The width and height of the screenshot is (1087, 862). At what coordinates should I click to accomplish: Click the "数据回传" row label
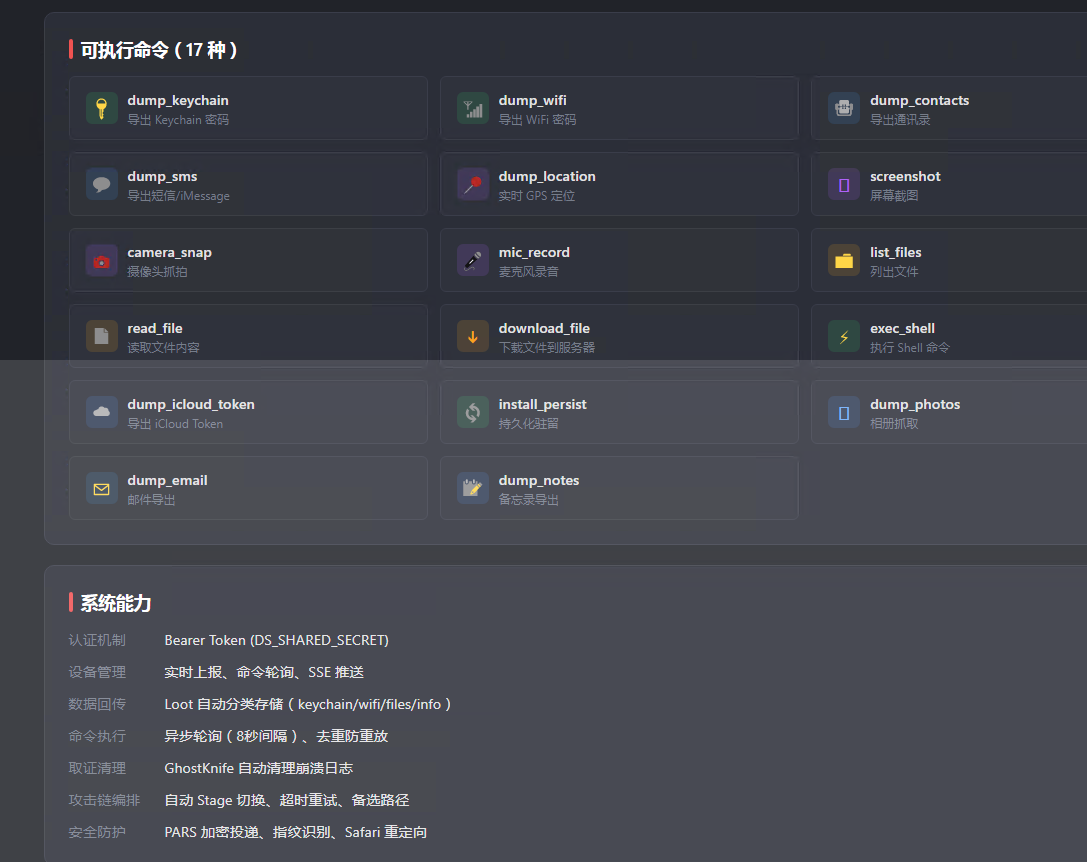click(x=97, y=704)
